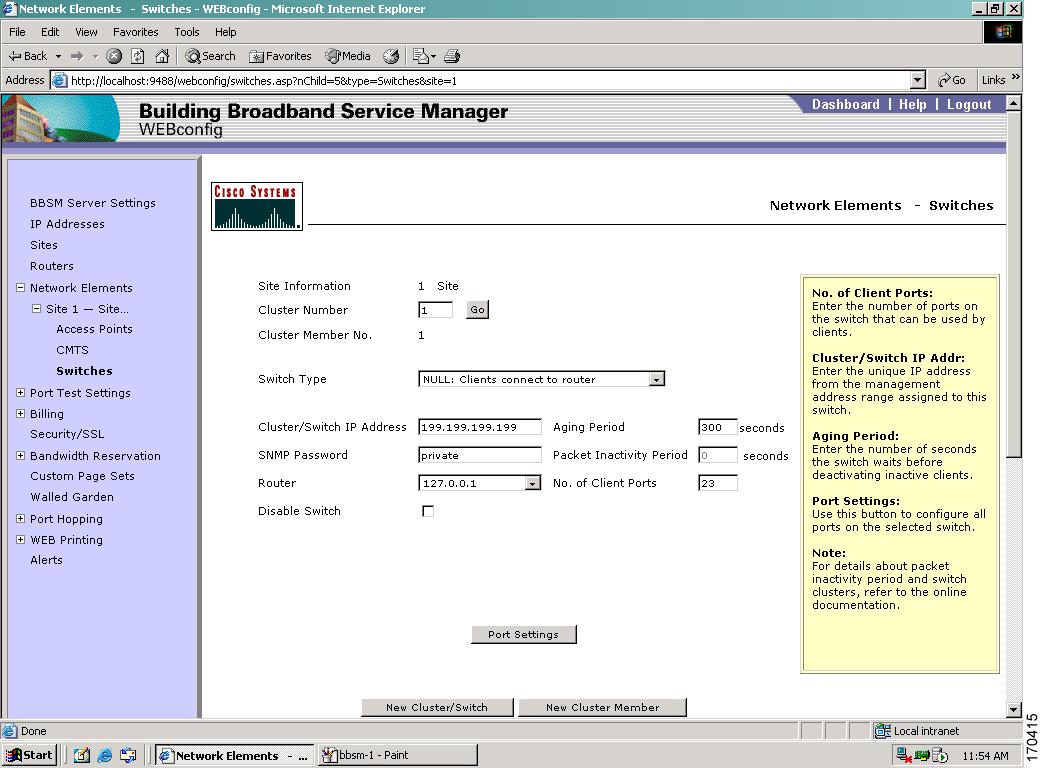Click the Refresh page icon
The image size is (1042, 768).
click(138, 56)
